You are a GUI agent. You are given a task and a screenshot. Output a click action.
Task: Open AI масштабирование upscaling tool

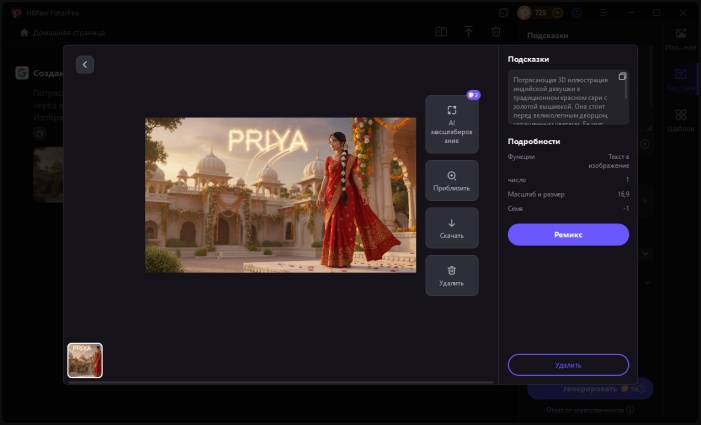point(451,124)
